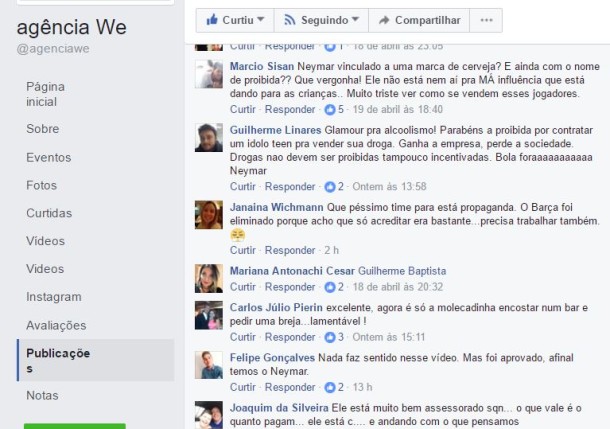Viewport: 610px width, 429px height.
Task: Click the like reaction icon on Marcio Sisan's comment
Action: [x=330, y=110]
